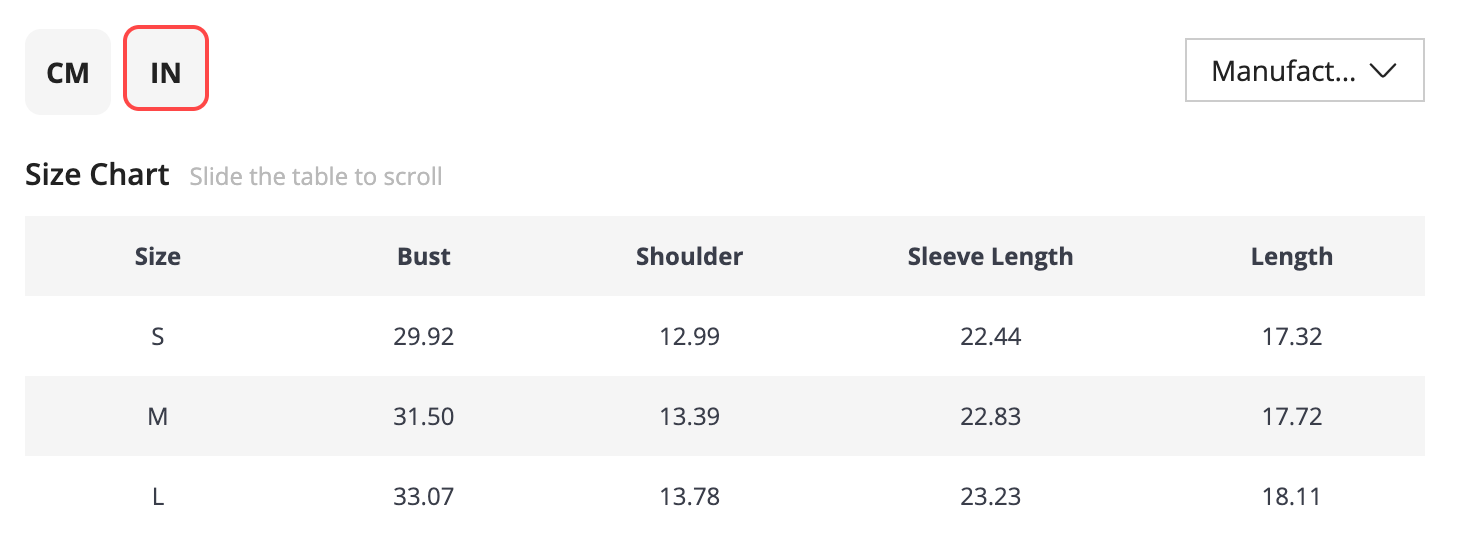The image size is (1458, 556).
Task: Click shoulder value 13.39
Action: 690,417
